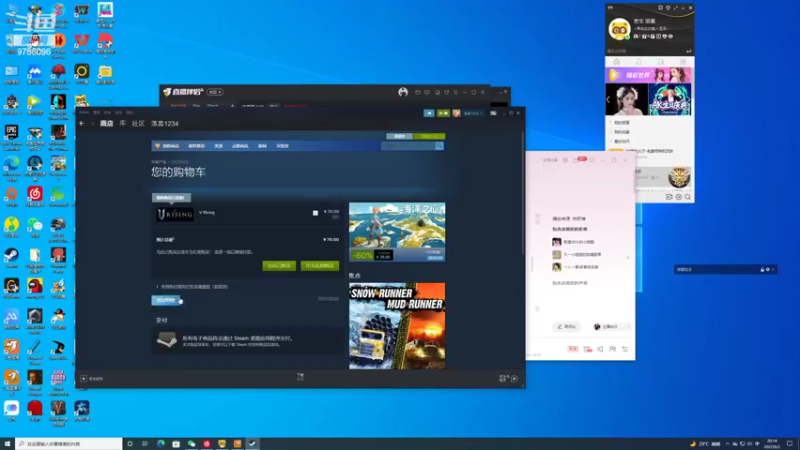The height and width of the screenshot is (450, 800).
Task: Click the blue continue shopping button
Action: [166, 300]
